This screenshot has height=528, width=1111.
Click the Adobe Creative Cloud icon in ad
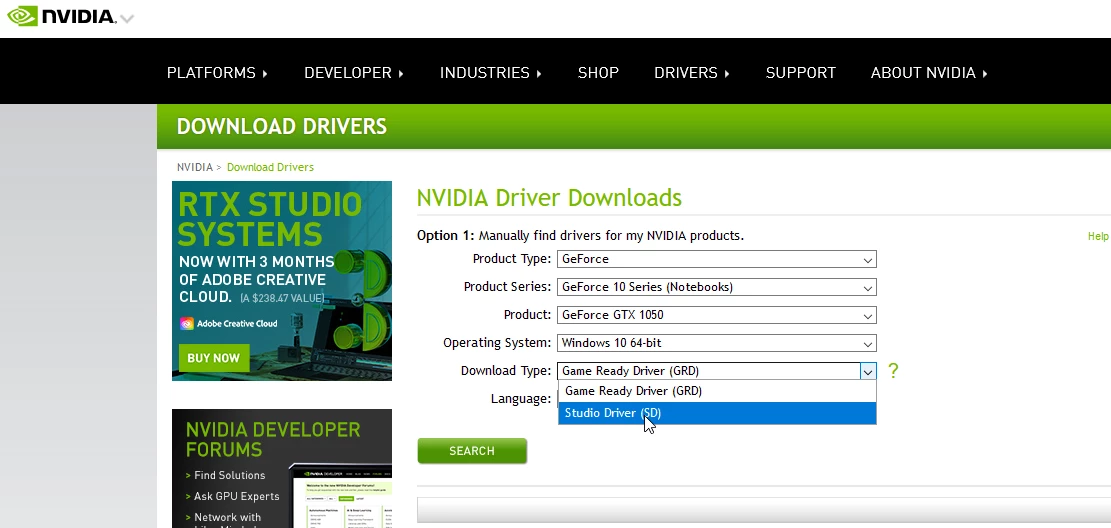[x=186, y=323]
